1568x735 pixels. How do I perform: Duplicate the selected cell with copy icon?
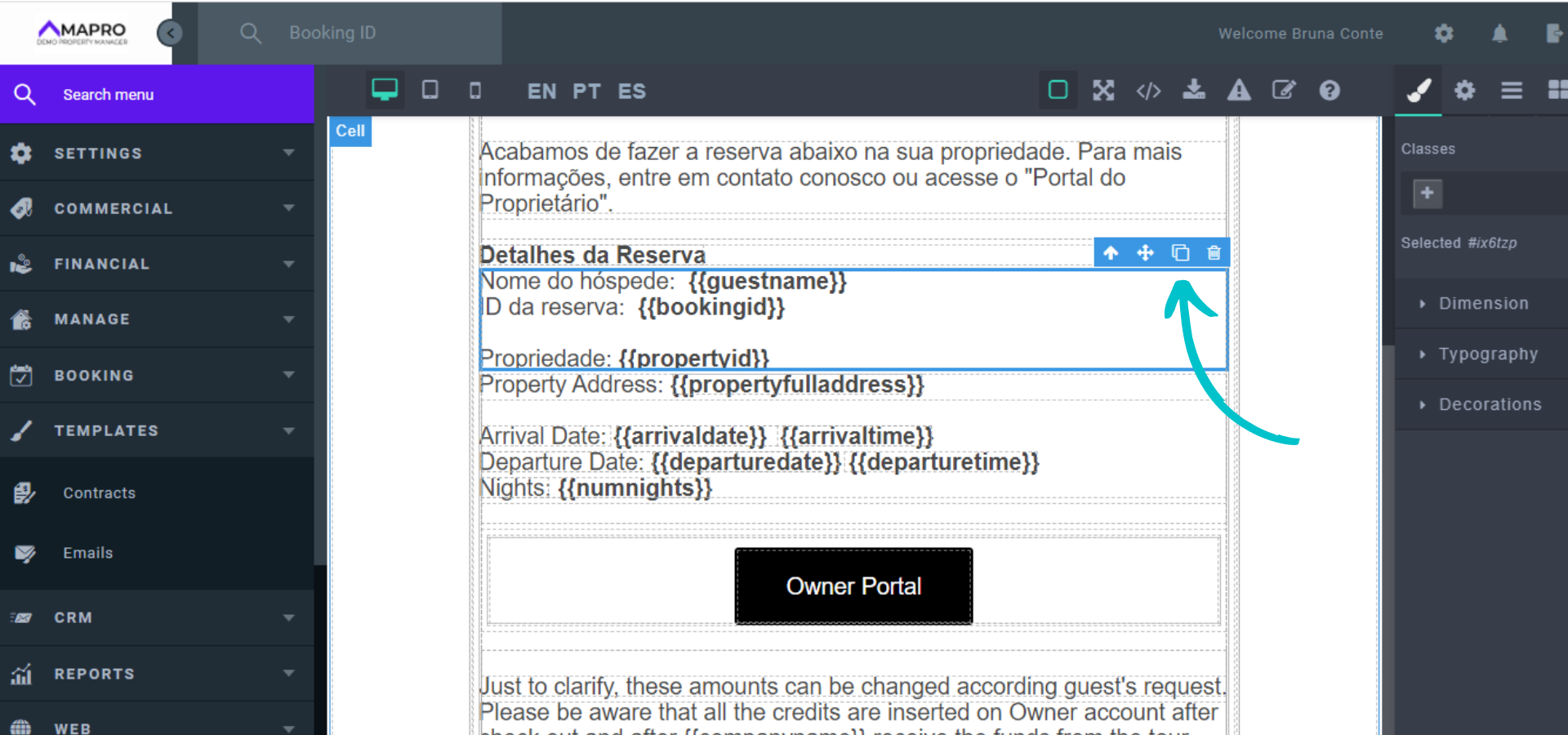(1180, 253)
